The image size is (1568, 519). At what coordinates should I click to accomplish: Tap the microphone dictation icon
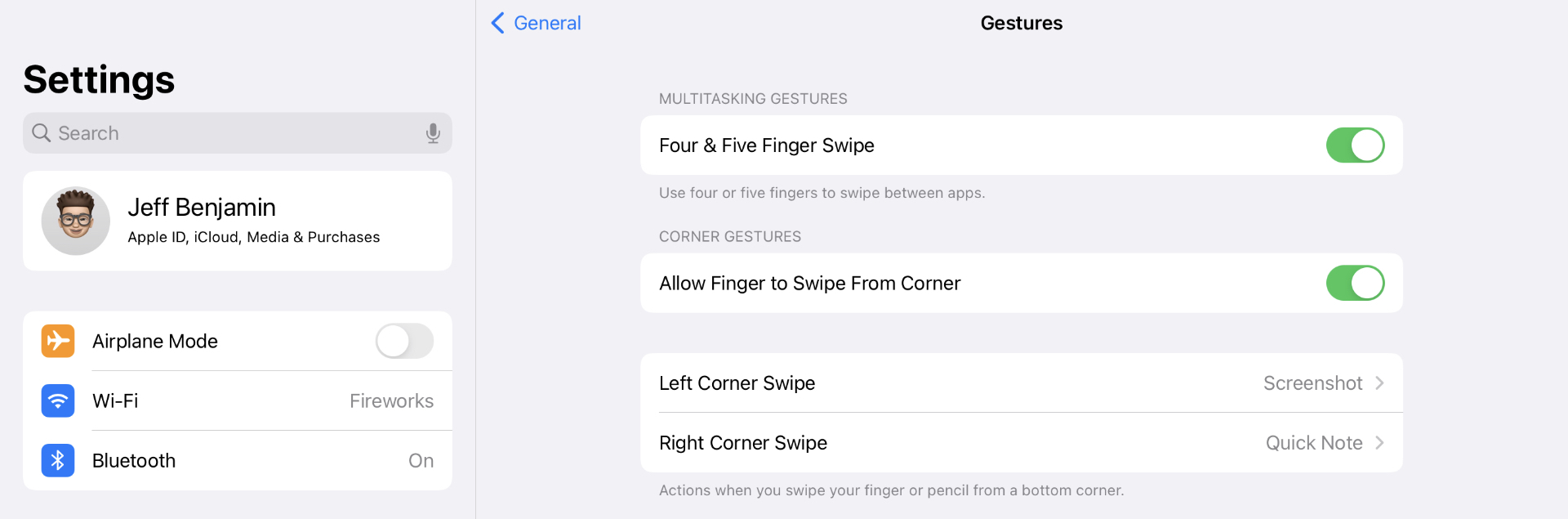click(x=433, y=133)
